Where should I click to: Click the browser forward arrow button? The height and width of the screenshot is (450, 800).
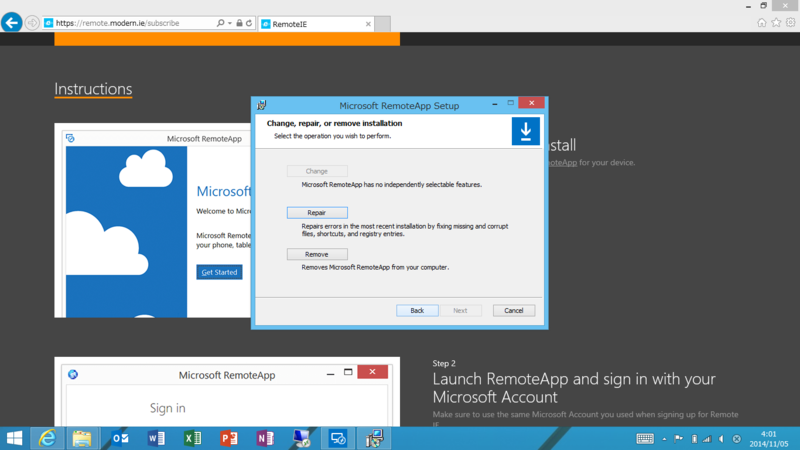click(x=32, y=23)
